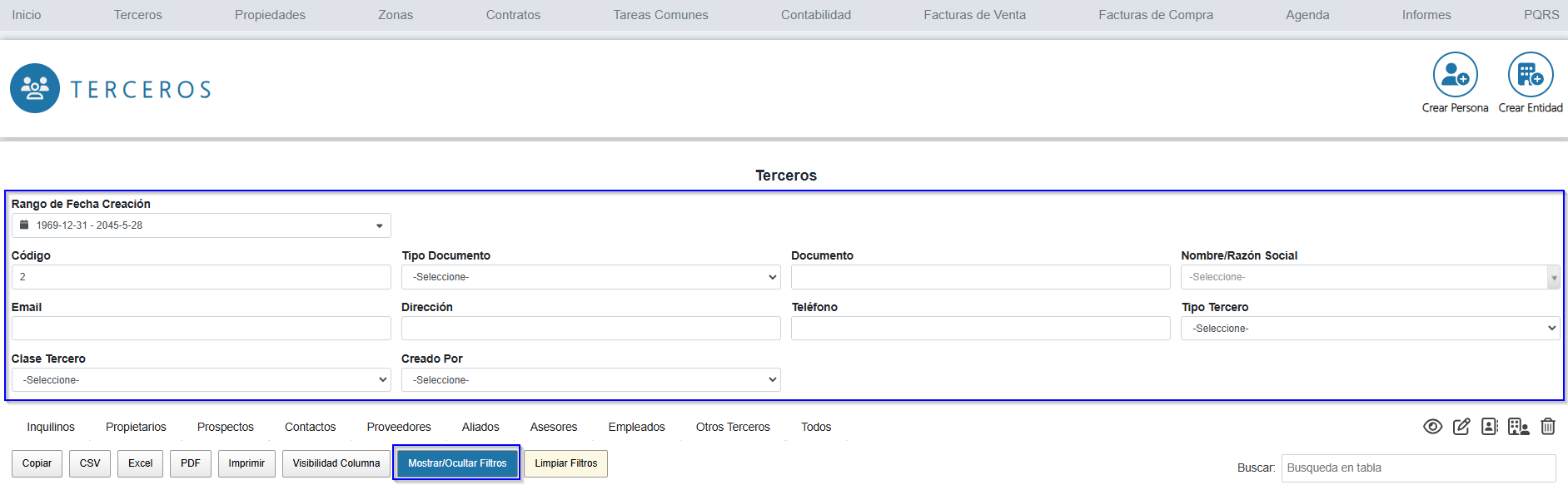Open the contact book icon
The image size is (1568, 485).
(1490, 427)
